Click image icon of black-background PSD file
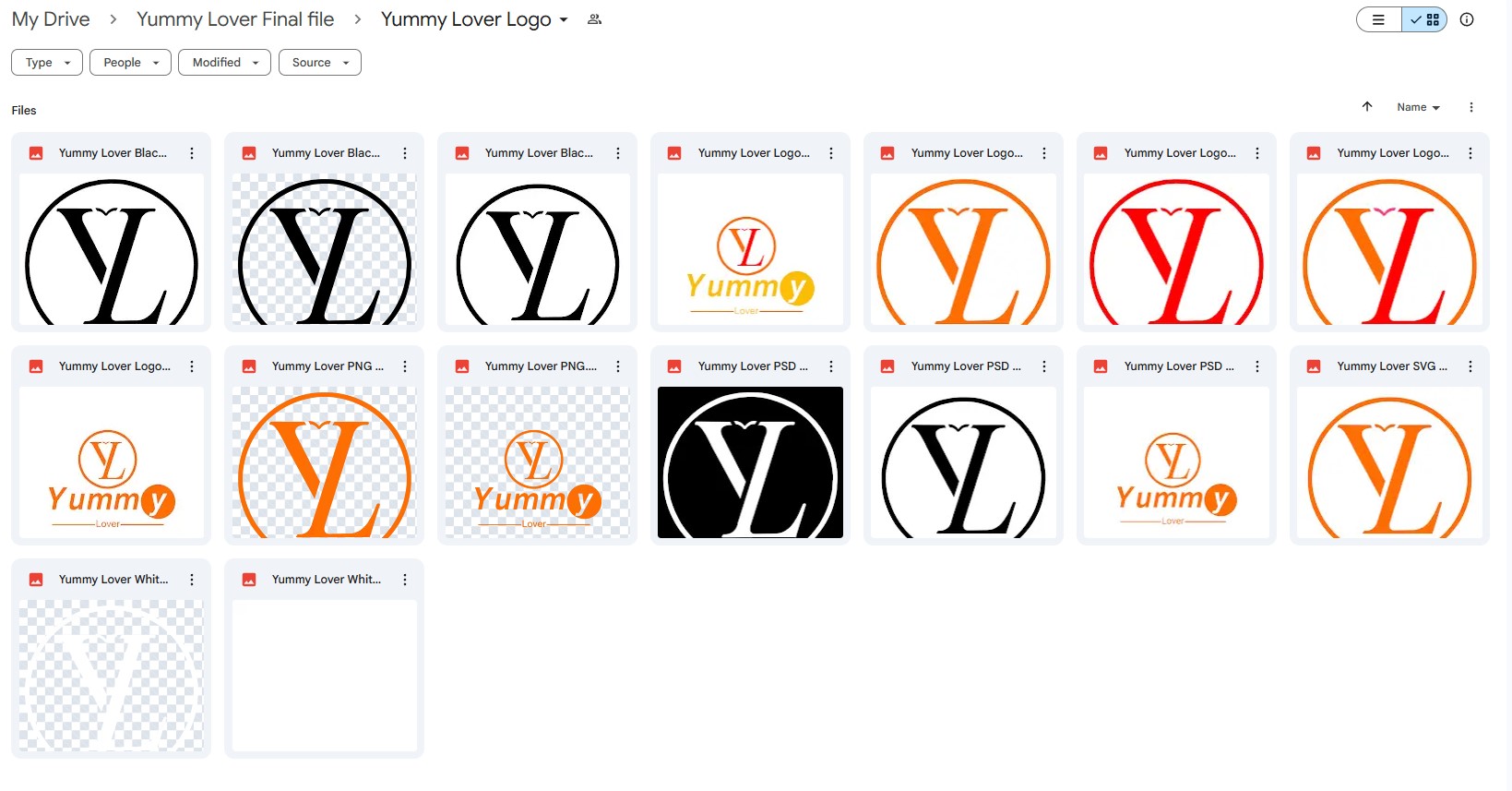Viewport: 1512px width, 791px height. (674, 366)
